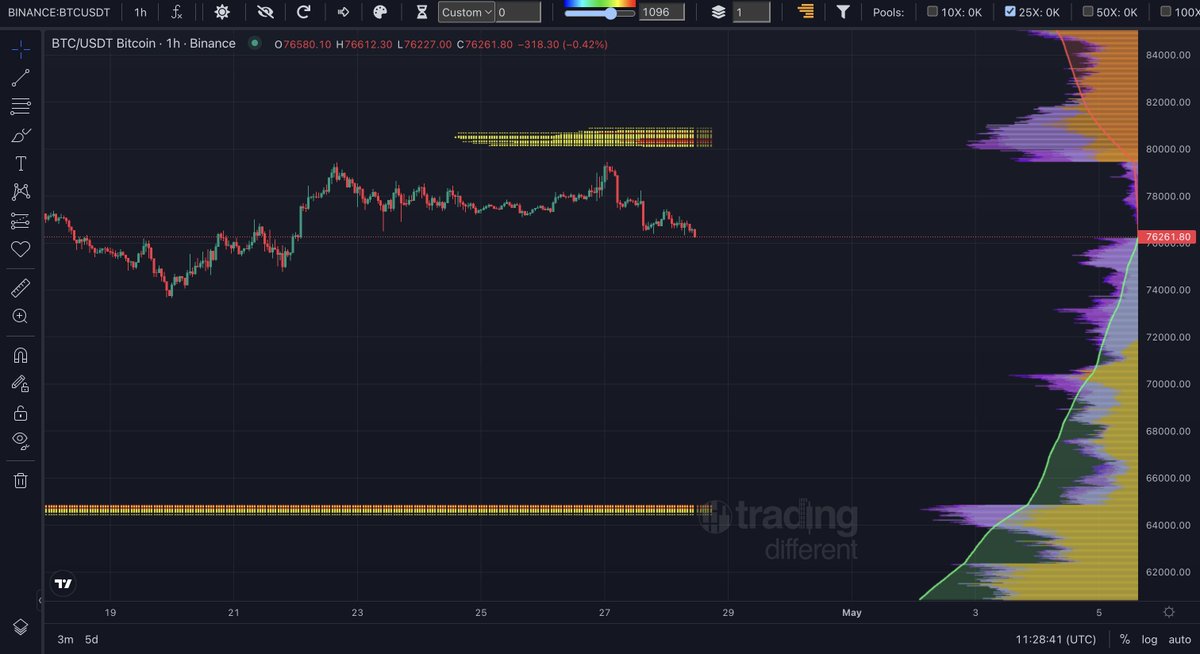Toggle stay in drawing mode
The width and height of the screenshot is (1200, 654).
pos(20,384)
